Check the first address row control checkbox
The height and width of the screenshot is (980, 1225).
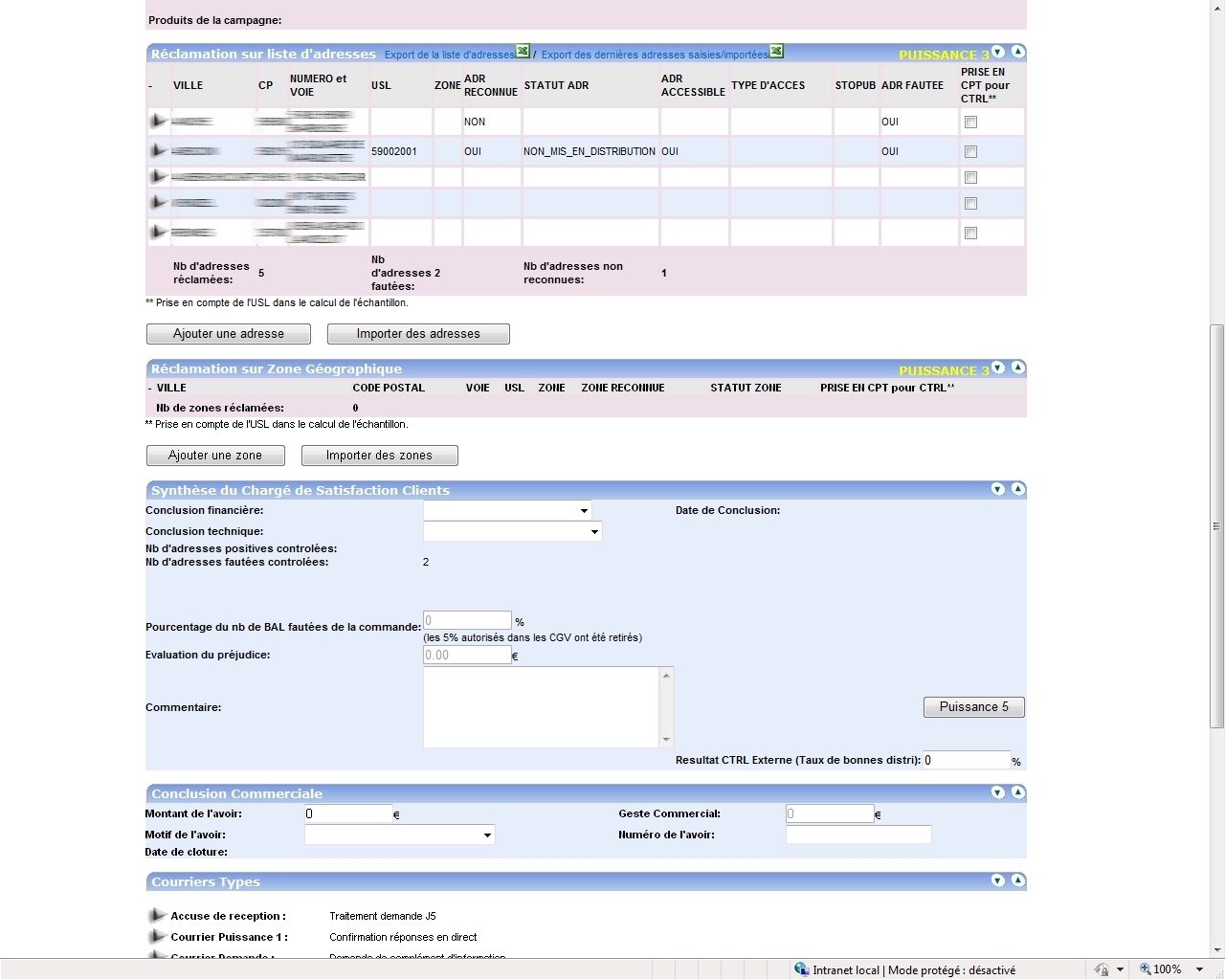tap(970, 122)
